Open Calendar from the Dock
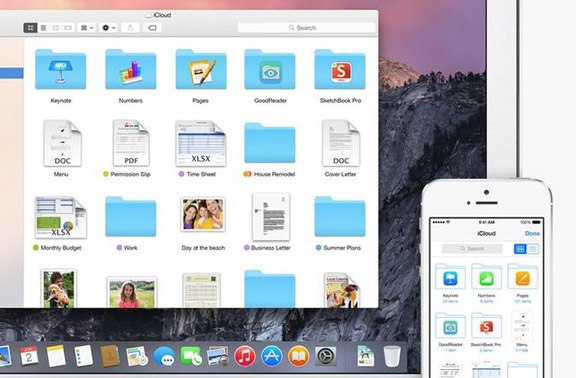576x378 pixels. [x=29, y=356]
